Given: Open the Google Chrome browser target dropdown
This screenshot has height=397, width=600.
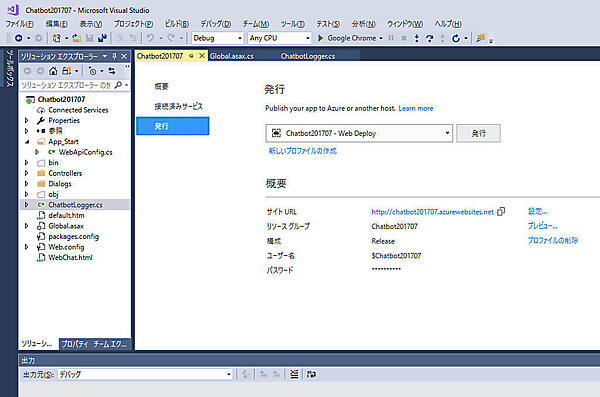Looking at the screenshot, I should click(381, 38).
